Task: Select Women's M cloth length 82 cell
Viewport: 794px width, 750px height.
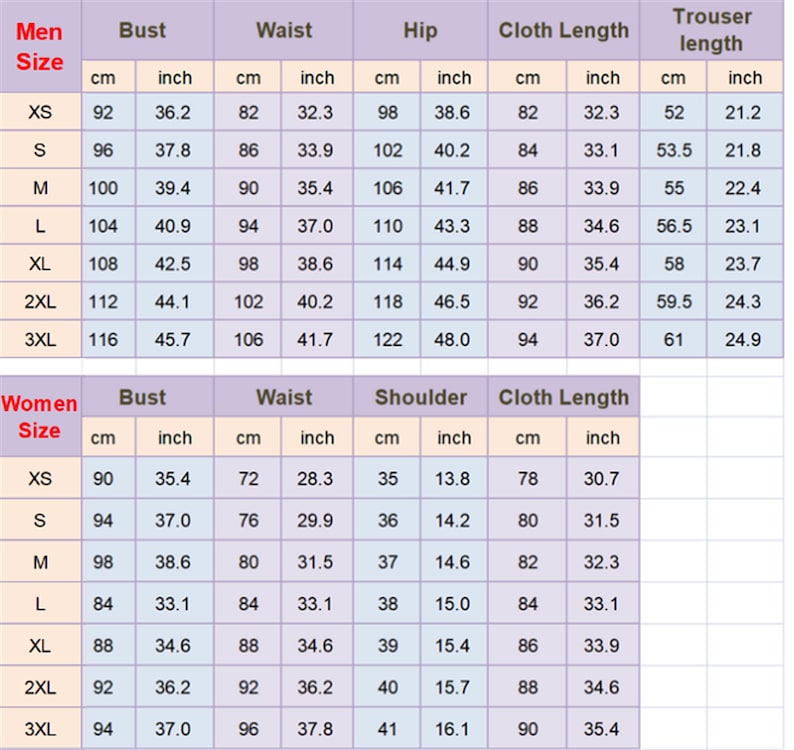Action: (528, 562)
